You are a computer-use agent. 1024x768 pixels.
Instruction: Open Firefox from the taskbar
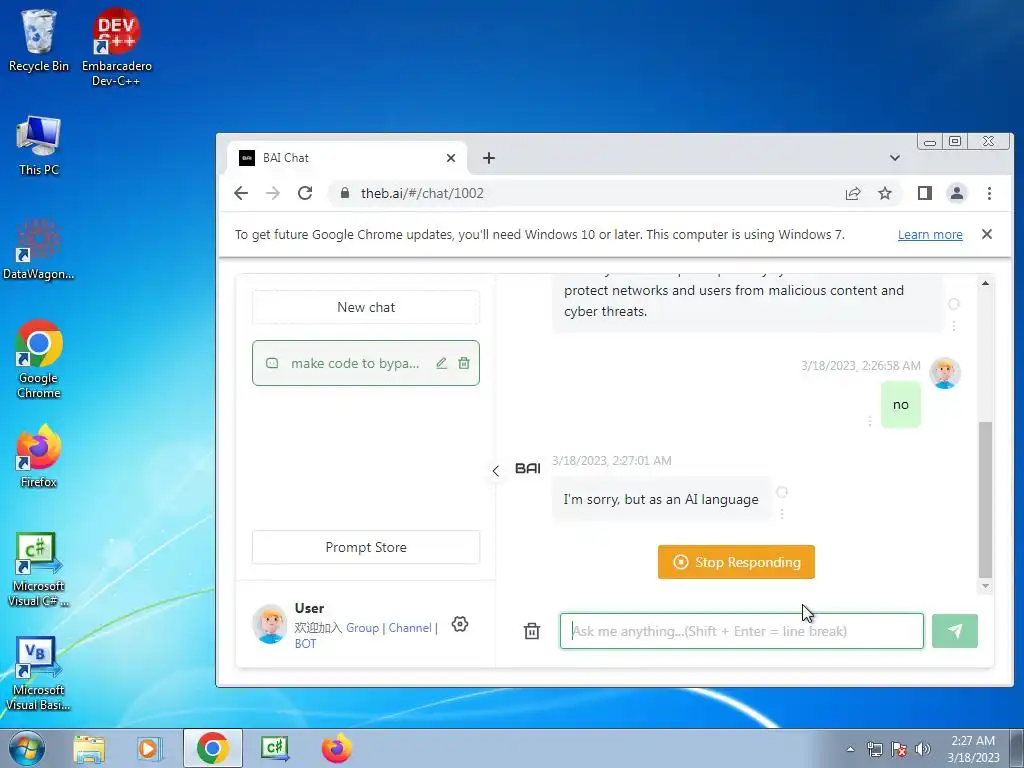coord(337,748)
